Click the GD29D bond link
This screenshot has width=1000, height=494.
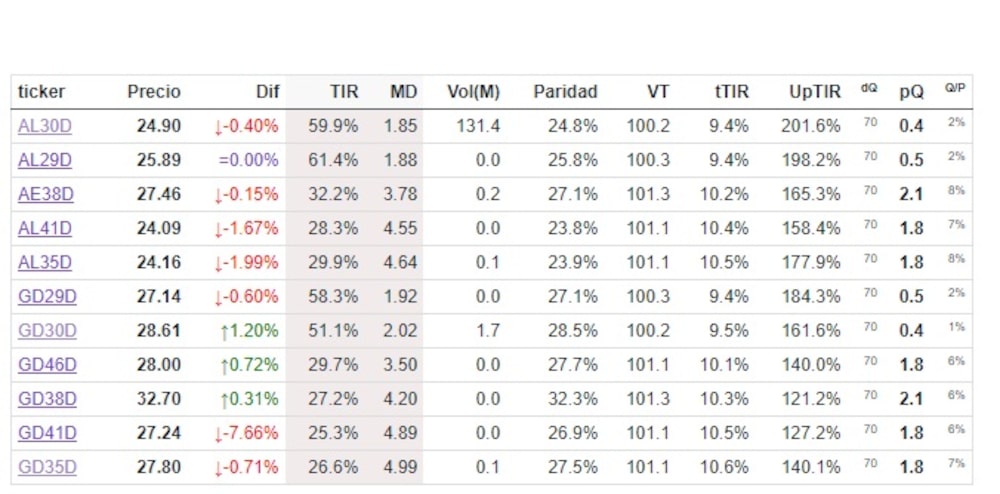click(x=47, y=297)
